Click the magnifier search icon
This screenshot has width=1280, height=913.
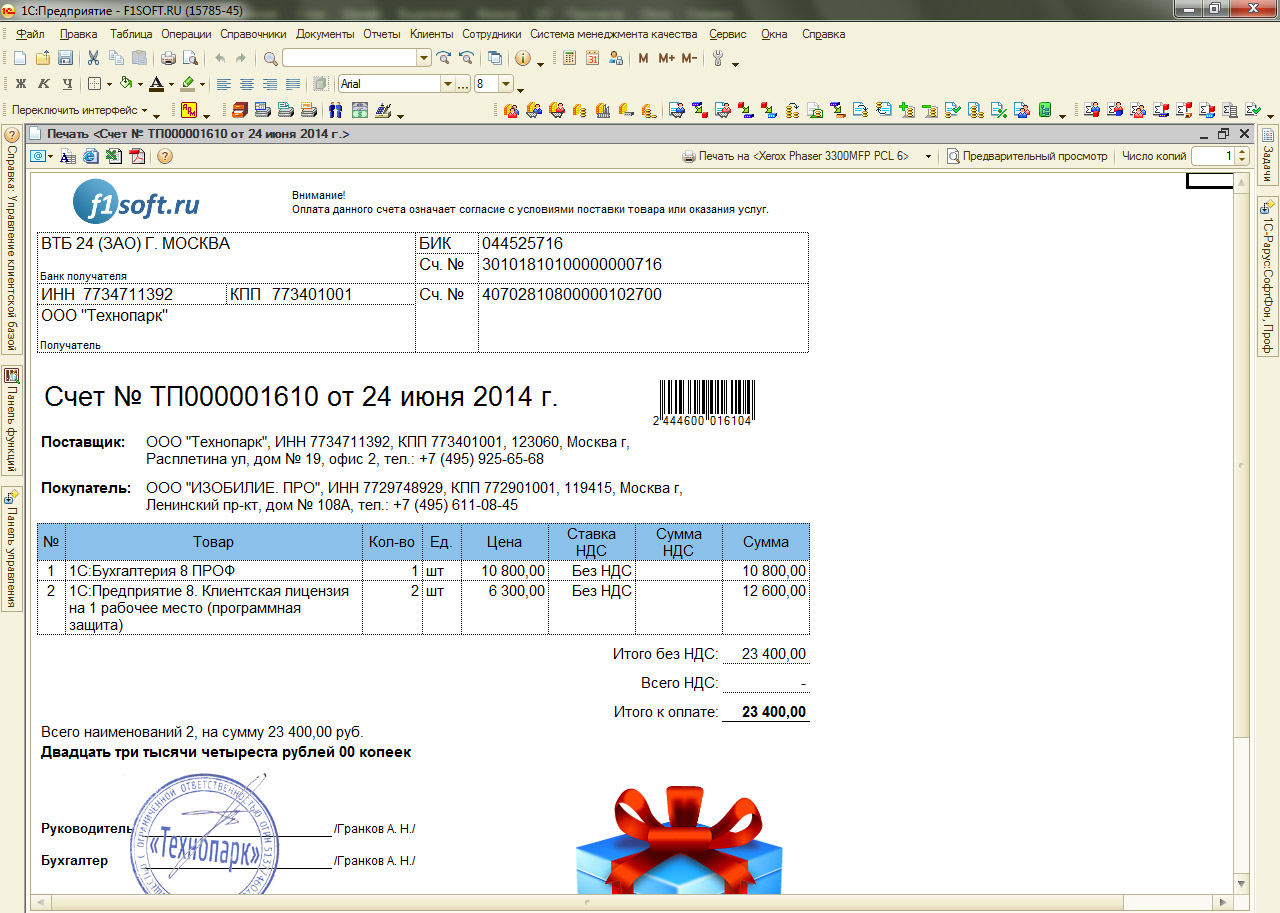pyautogui.click(x=271, y=58)
